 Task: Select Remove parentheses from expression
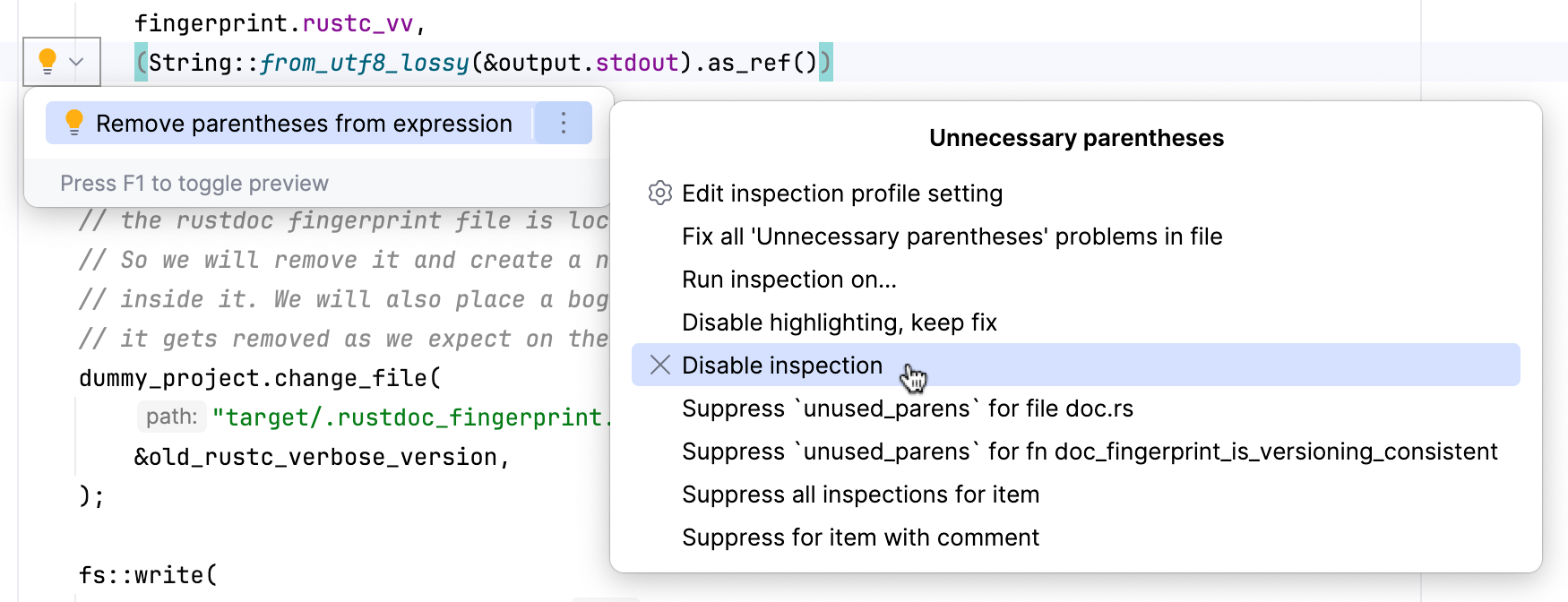[x=304, y=124]
